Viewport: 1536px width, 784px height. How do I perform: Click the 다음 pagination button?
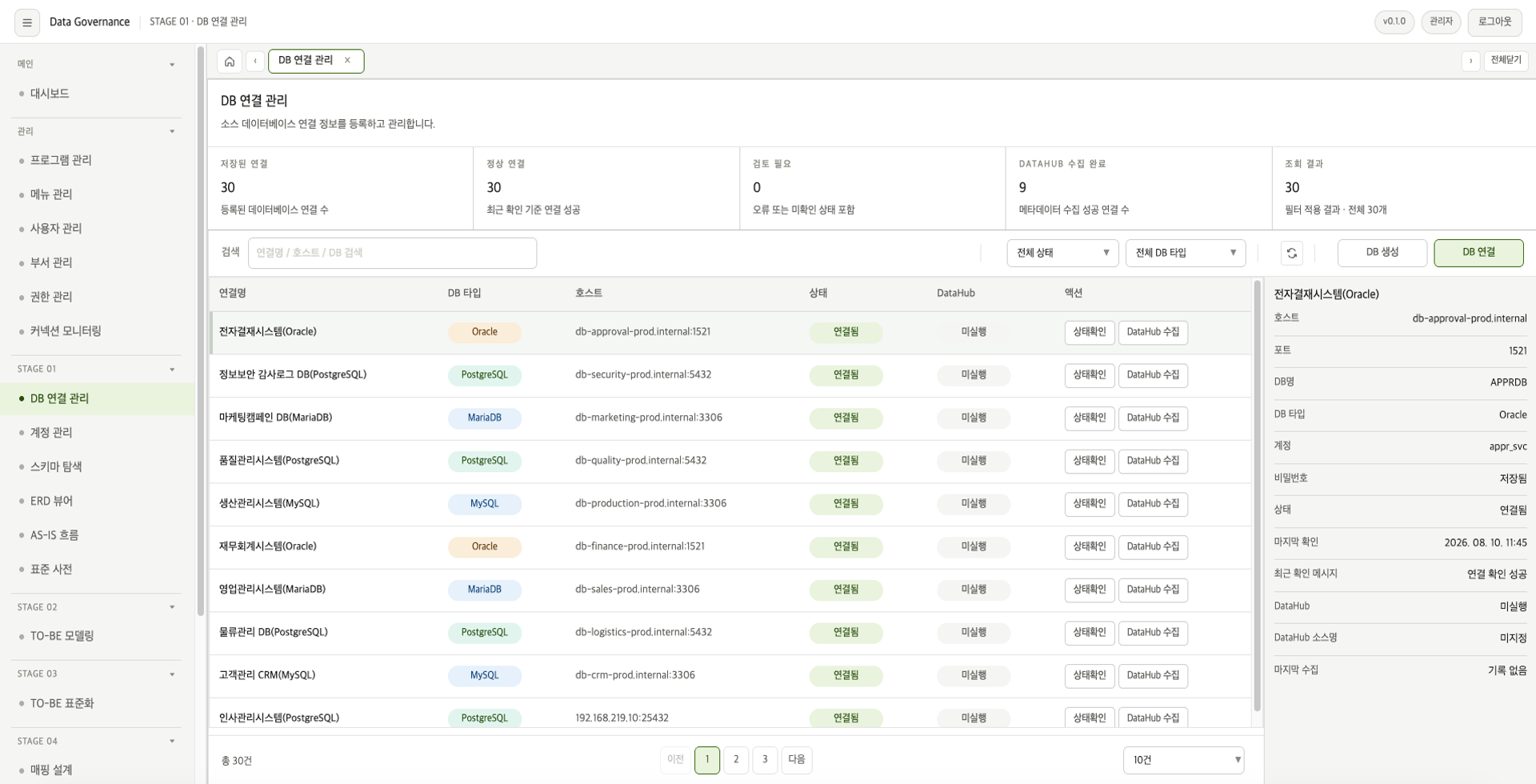point(797,760)
